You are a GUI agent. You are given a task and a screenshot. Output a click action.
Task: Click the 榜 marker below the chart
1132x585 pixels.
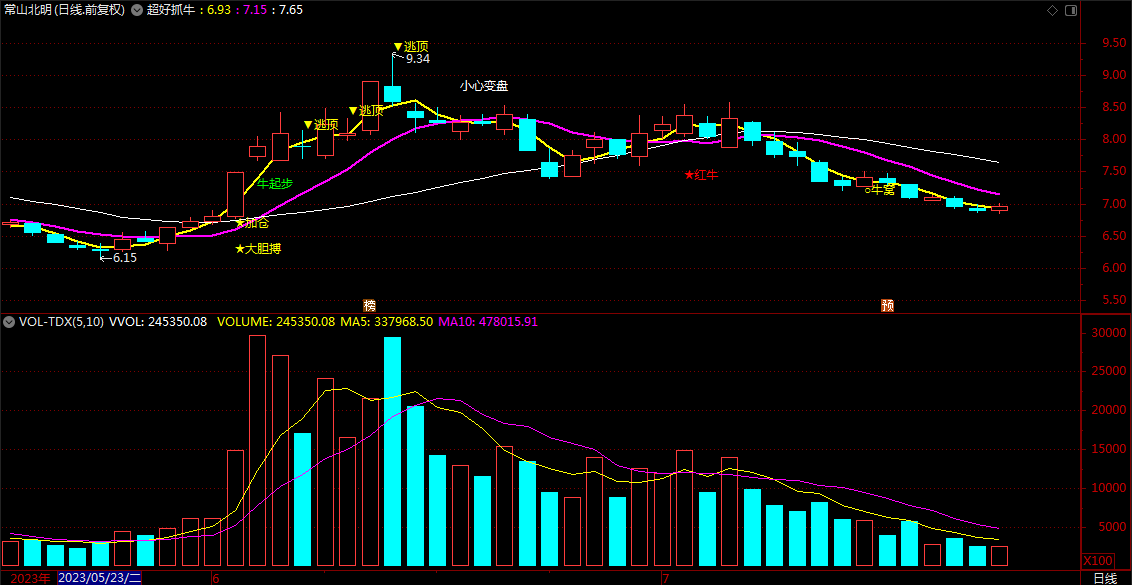click(370, 305)
